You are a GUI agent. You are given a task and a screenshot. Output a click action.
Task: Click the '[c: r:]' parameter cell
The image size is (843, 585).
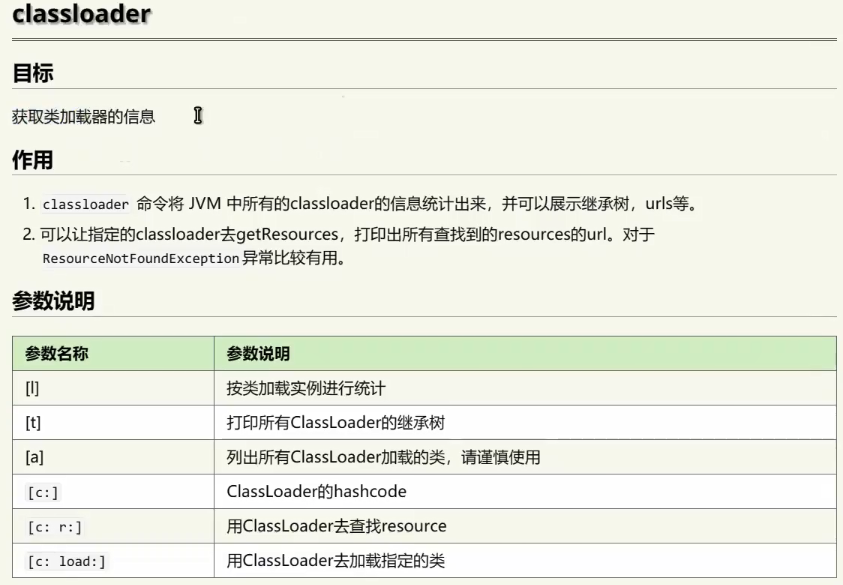coord(113,526)
